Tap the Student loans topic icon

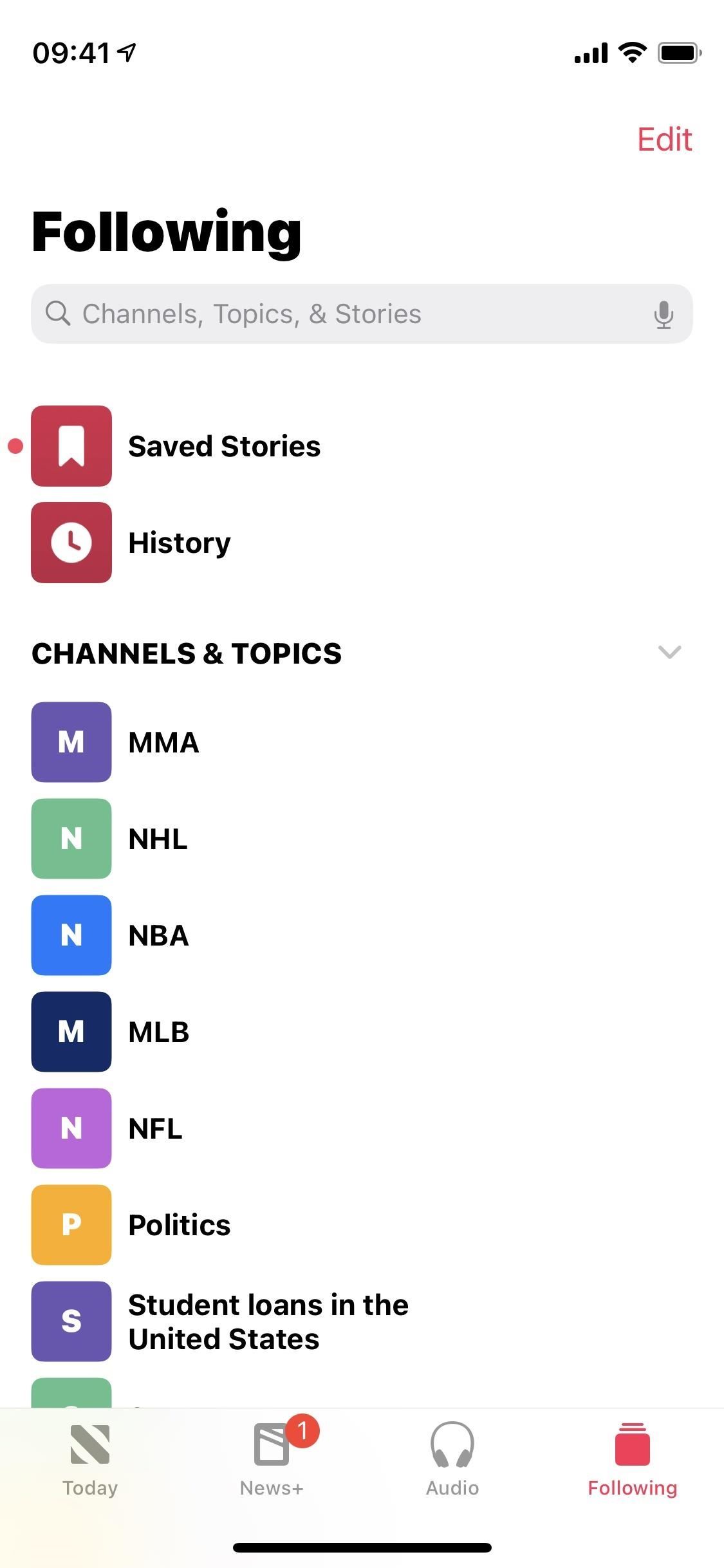pyautogui.click(x=71, y=1321)
